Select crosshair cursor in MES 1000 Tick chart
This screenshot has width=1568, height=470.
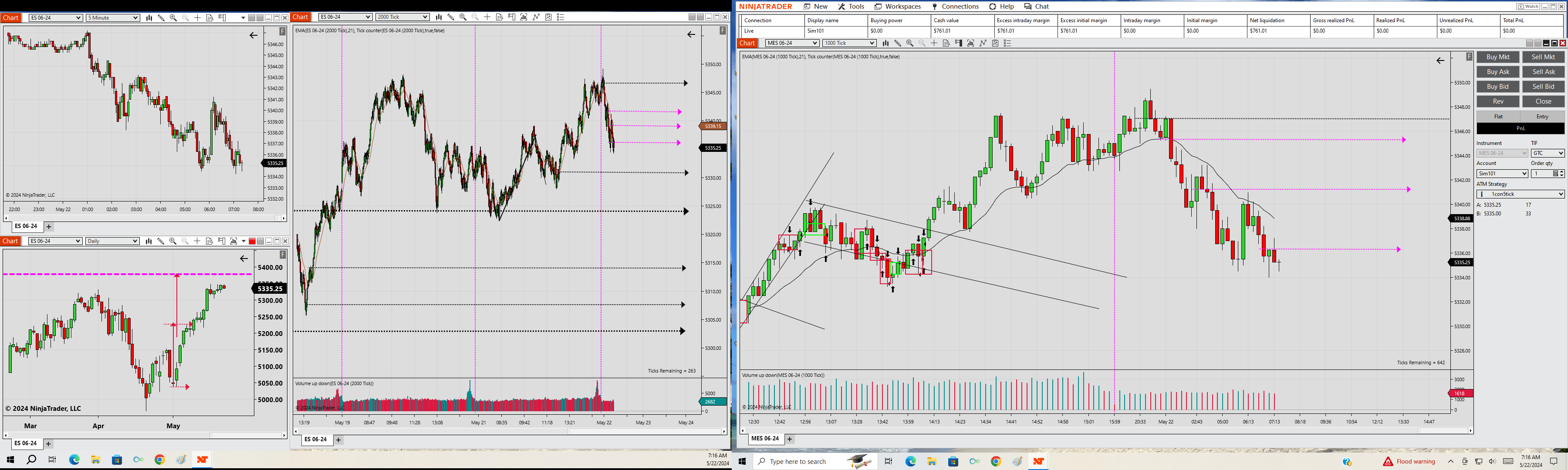coord(934,43)
